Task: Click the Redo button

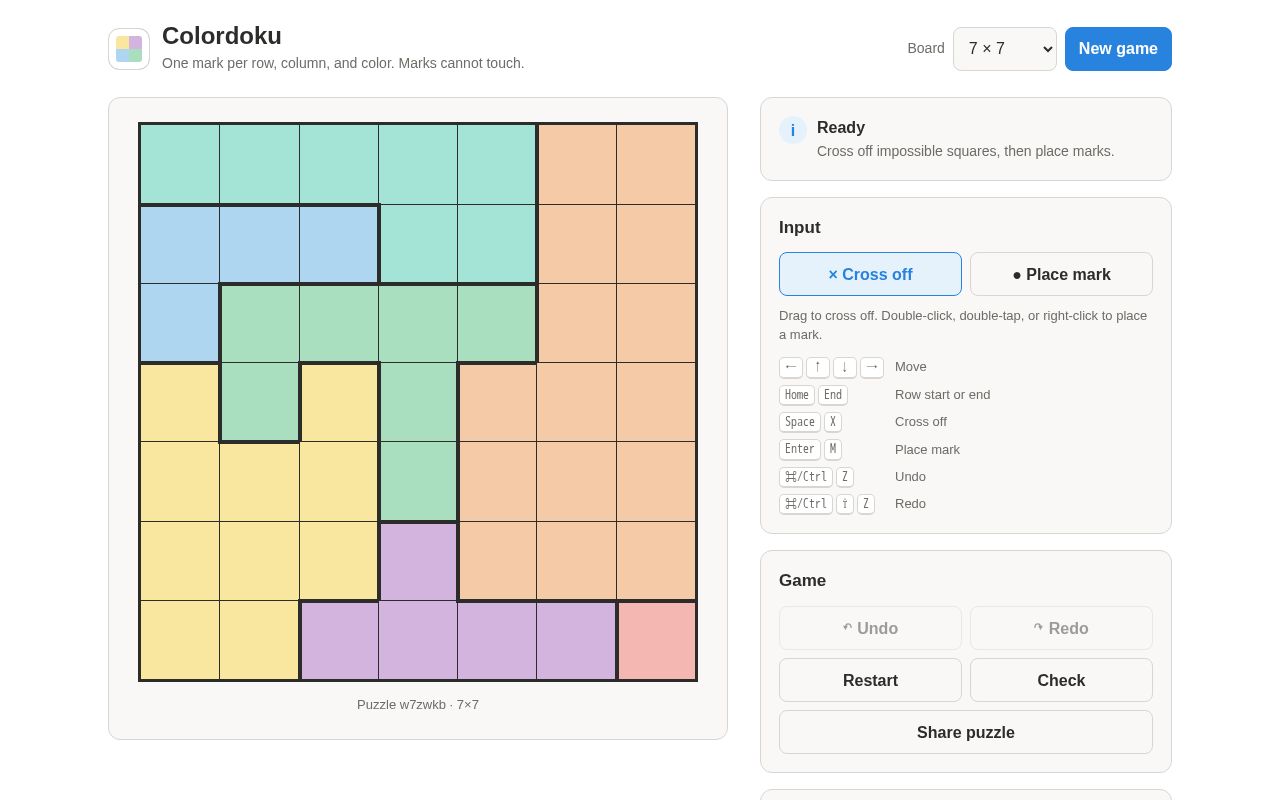Action: [1061, 628]
